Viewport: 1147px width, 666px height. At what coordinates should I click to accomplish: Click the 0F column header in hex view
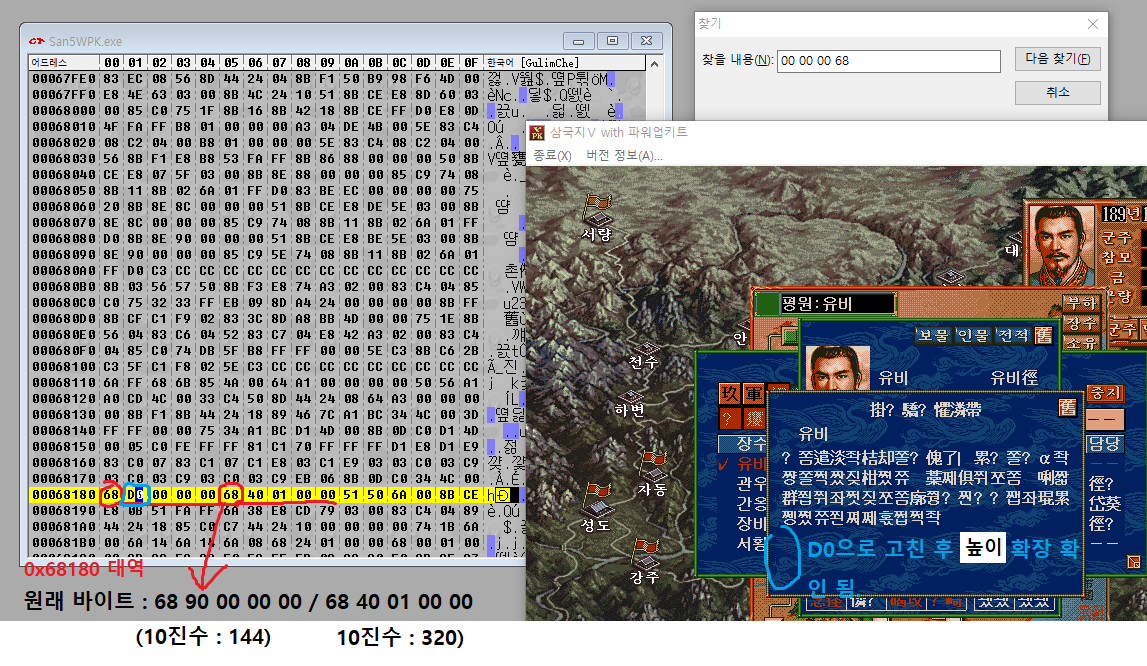pos(471,63)
